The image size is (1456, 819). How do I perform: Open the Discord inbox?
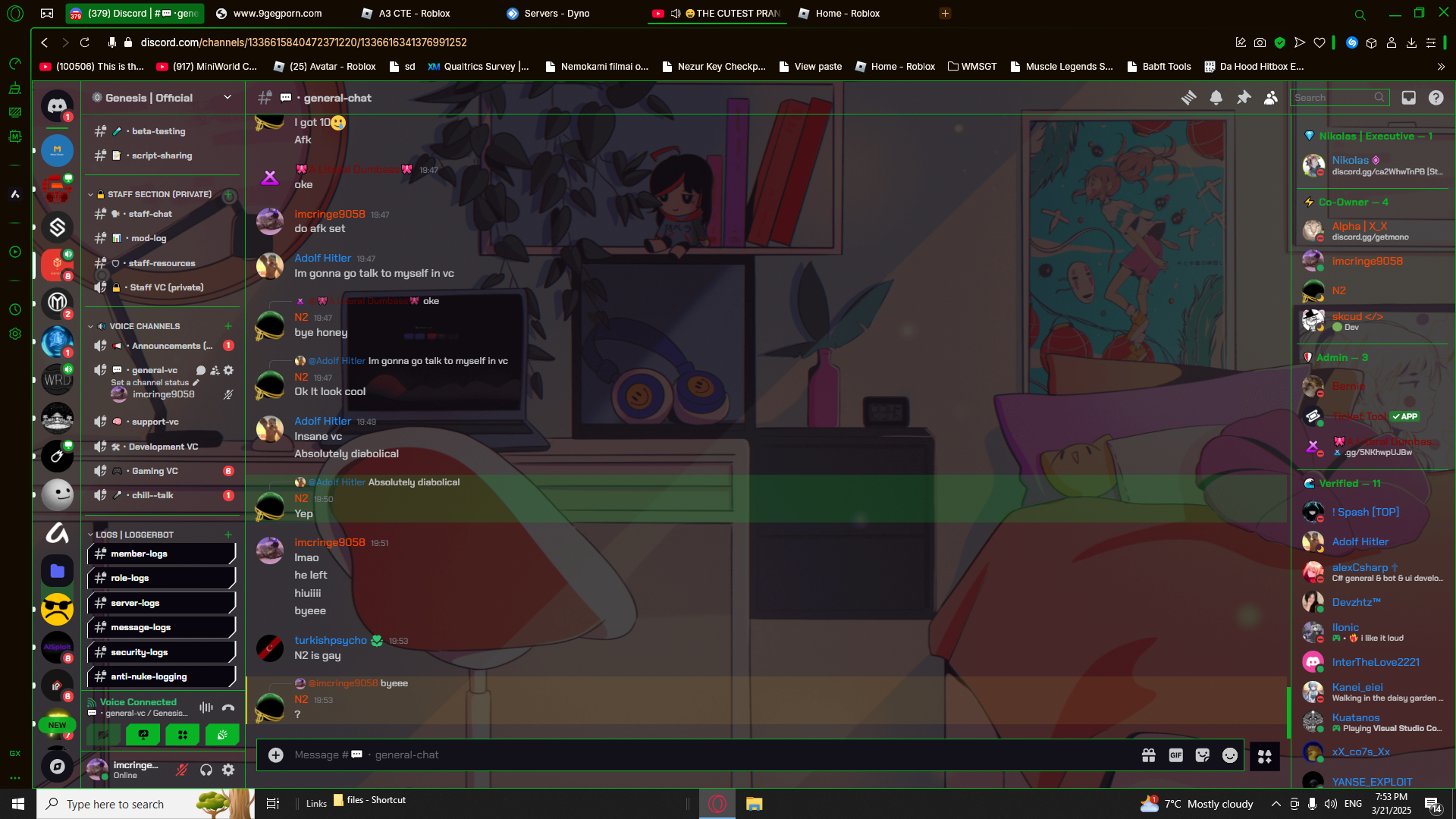(x=1408, y=98)
